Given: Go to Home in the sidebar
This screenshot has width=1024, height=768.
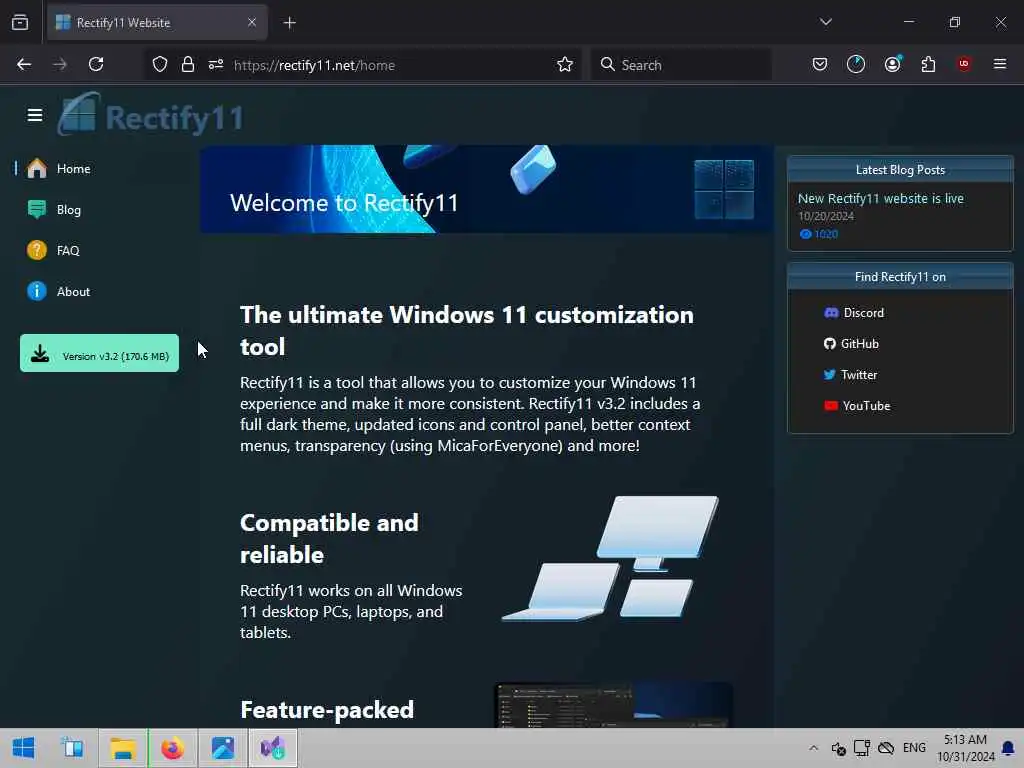Looking at the screenshot, I should (x=73, y=168).
